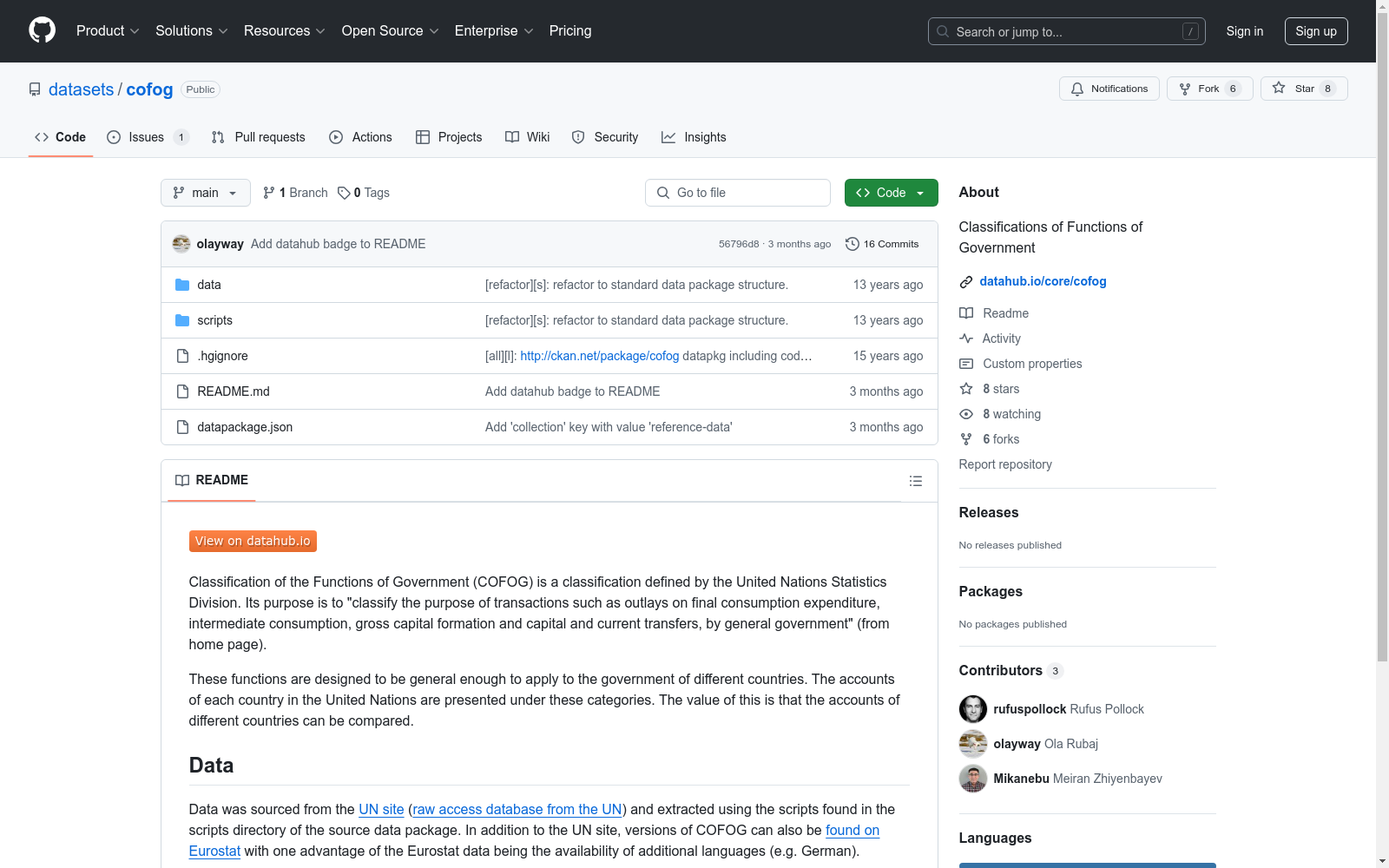Click Mikanebu's contributor avatar
This screenshot has height=868, width=1389.
pos(973,779)
